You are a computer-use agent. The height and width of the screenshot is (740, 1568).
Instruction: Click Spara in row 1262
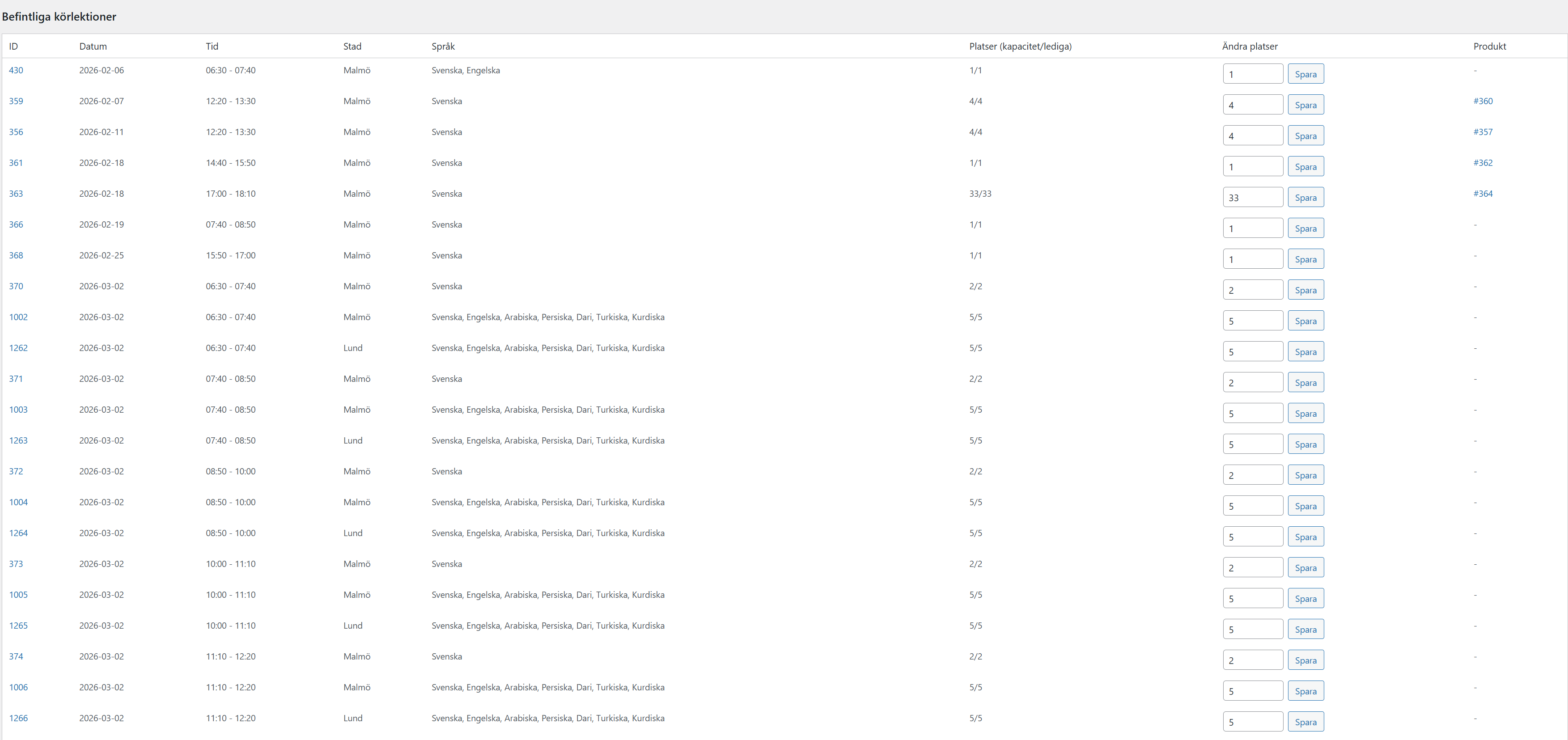click(x=1305, y=352)
